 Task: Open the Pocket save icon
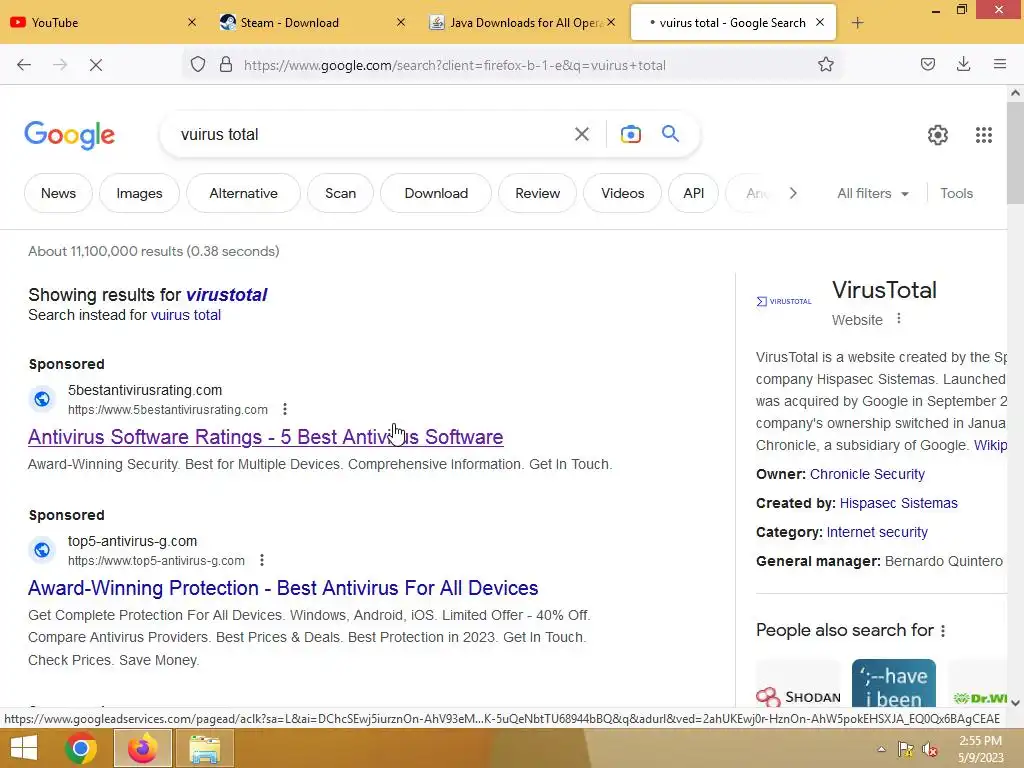tap(928, 64)
